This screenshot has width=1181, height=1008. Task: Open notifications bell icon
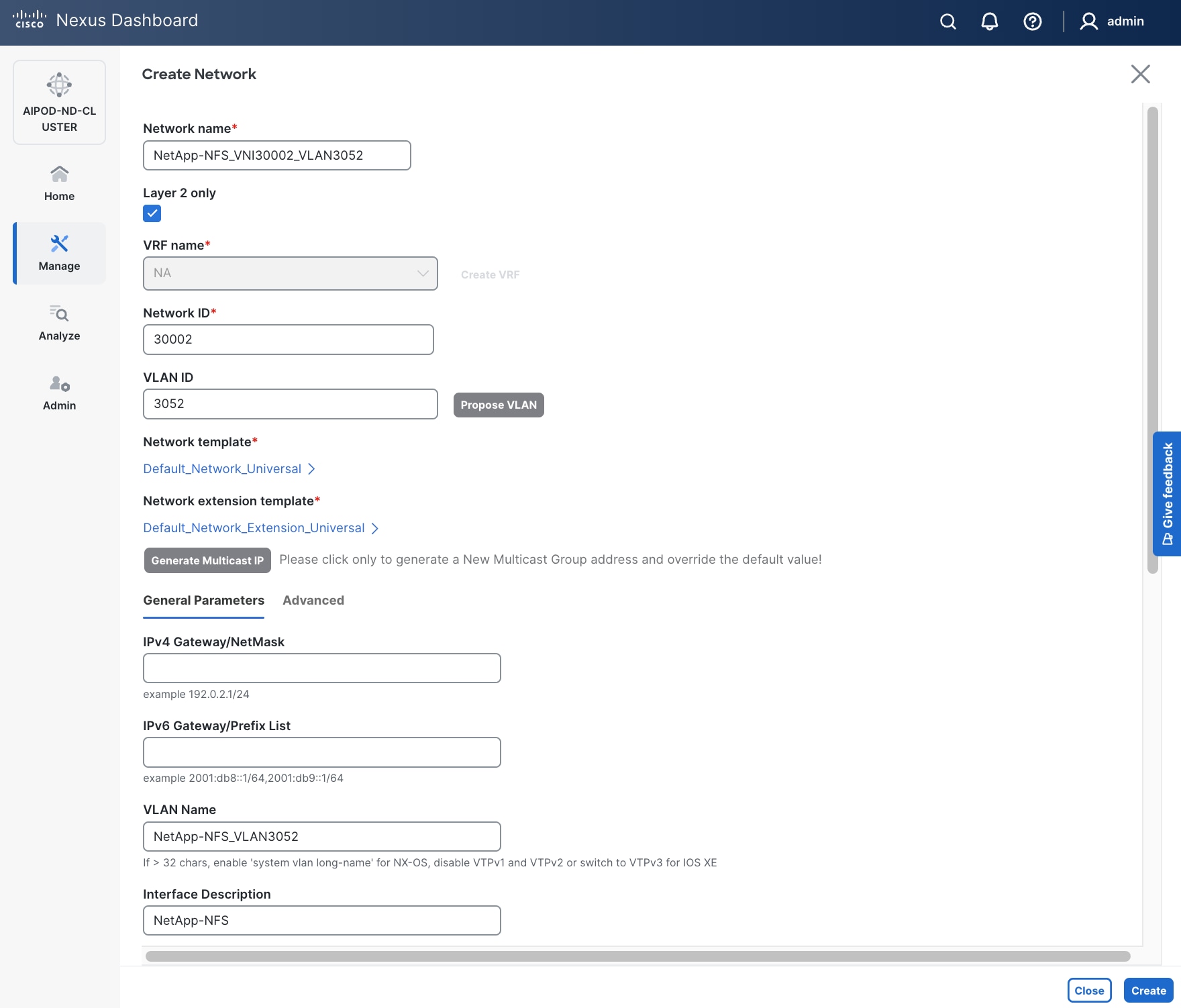click(989, 21)
